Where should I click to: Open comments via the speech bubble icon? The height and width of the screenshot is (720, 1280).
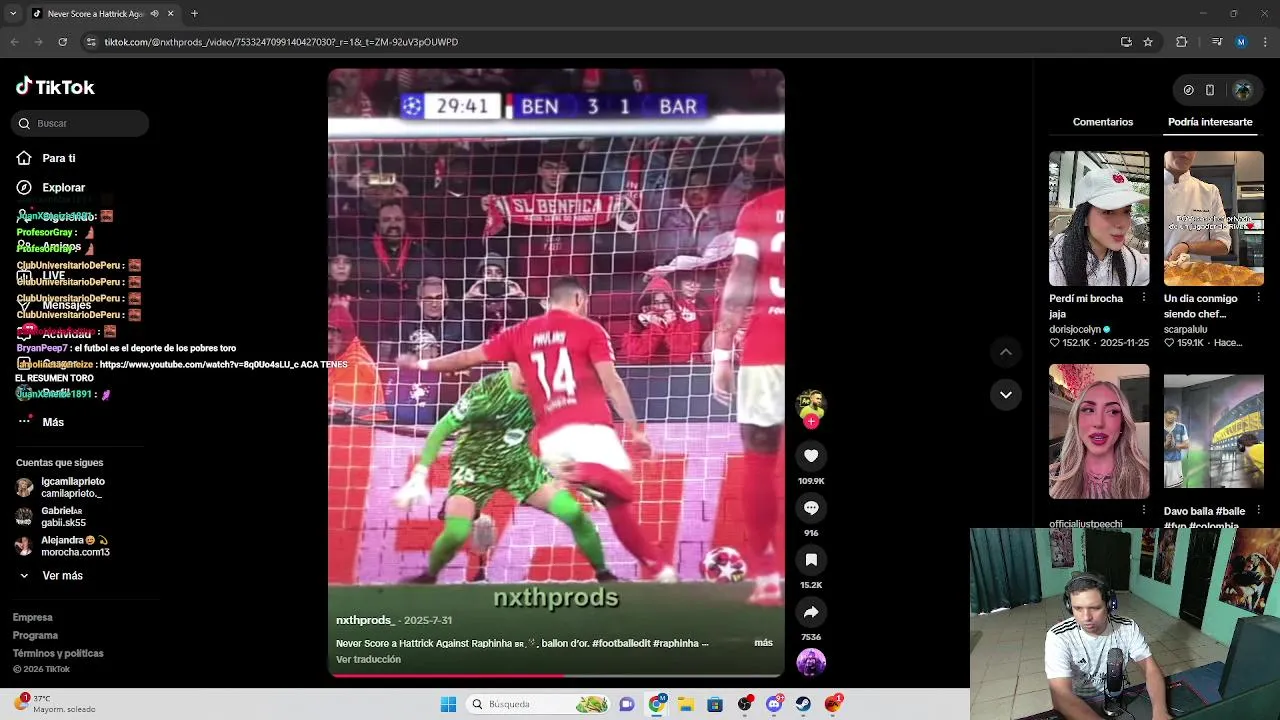(x=811, y=508)
